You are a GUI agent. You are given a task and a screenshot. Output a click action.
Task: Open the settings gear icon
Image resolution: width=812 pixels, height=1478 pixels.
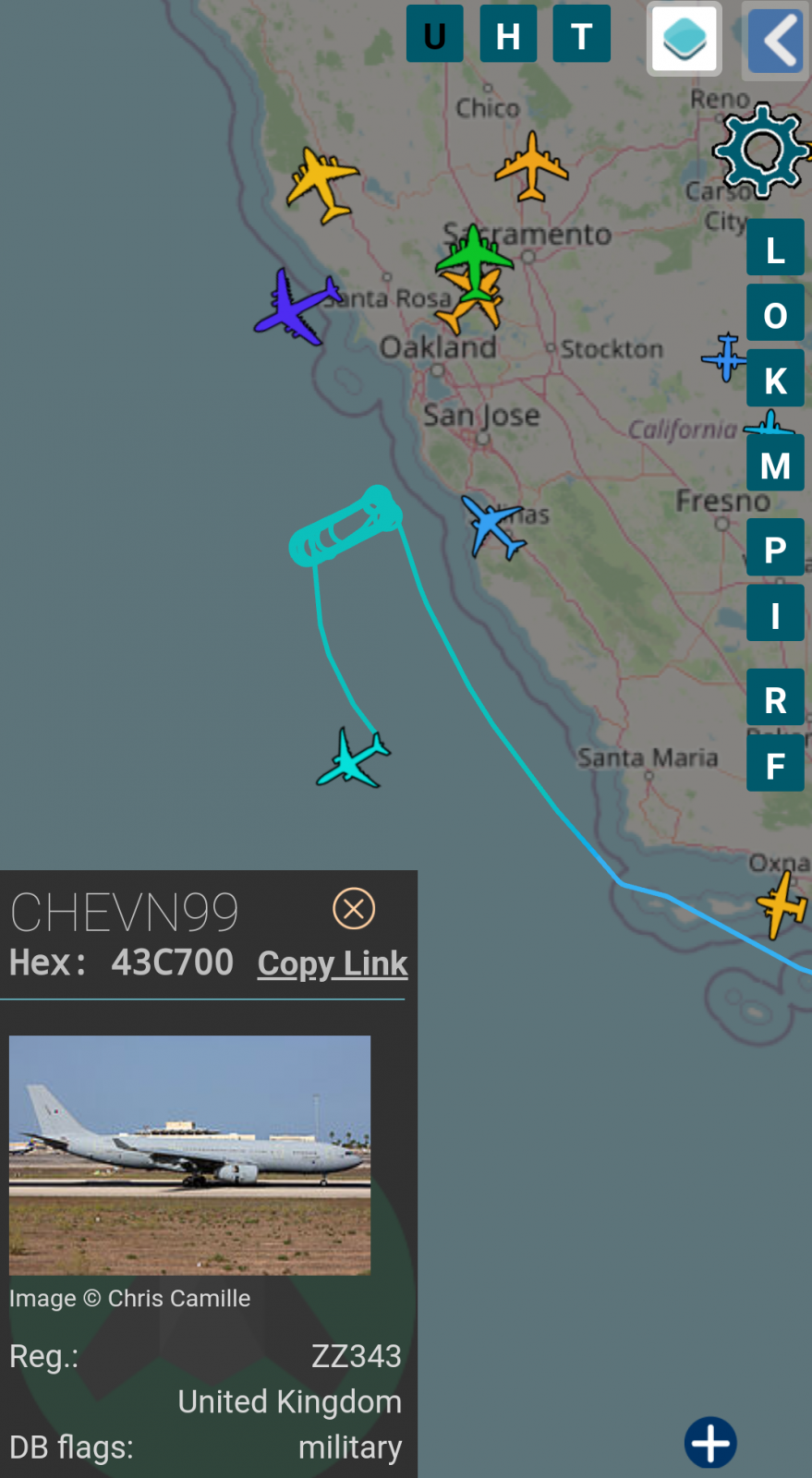pos(761,151)
